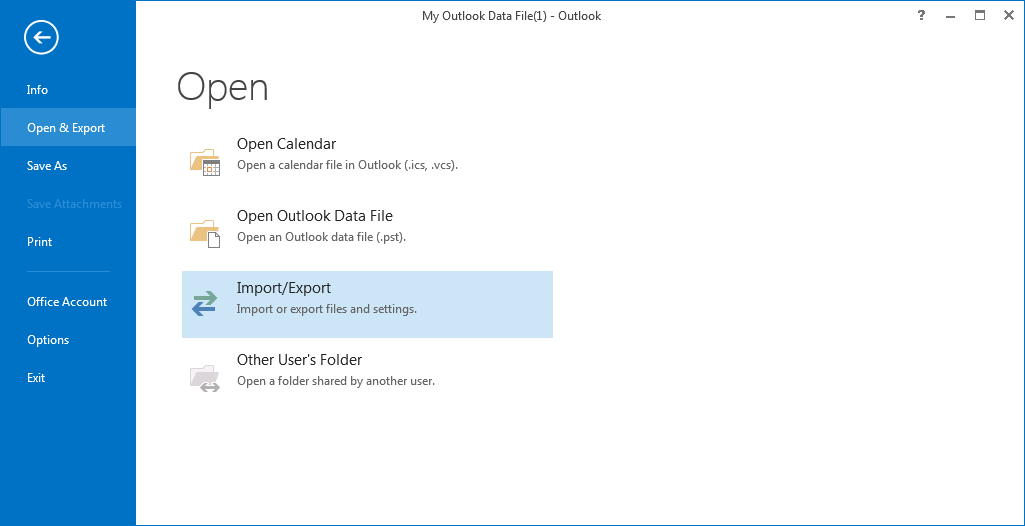The width and height of the screenshot is (1025, 526).
Task: Launch the Import/Export wizard title
Action: (284, 288)
